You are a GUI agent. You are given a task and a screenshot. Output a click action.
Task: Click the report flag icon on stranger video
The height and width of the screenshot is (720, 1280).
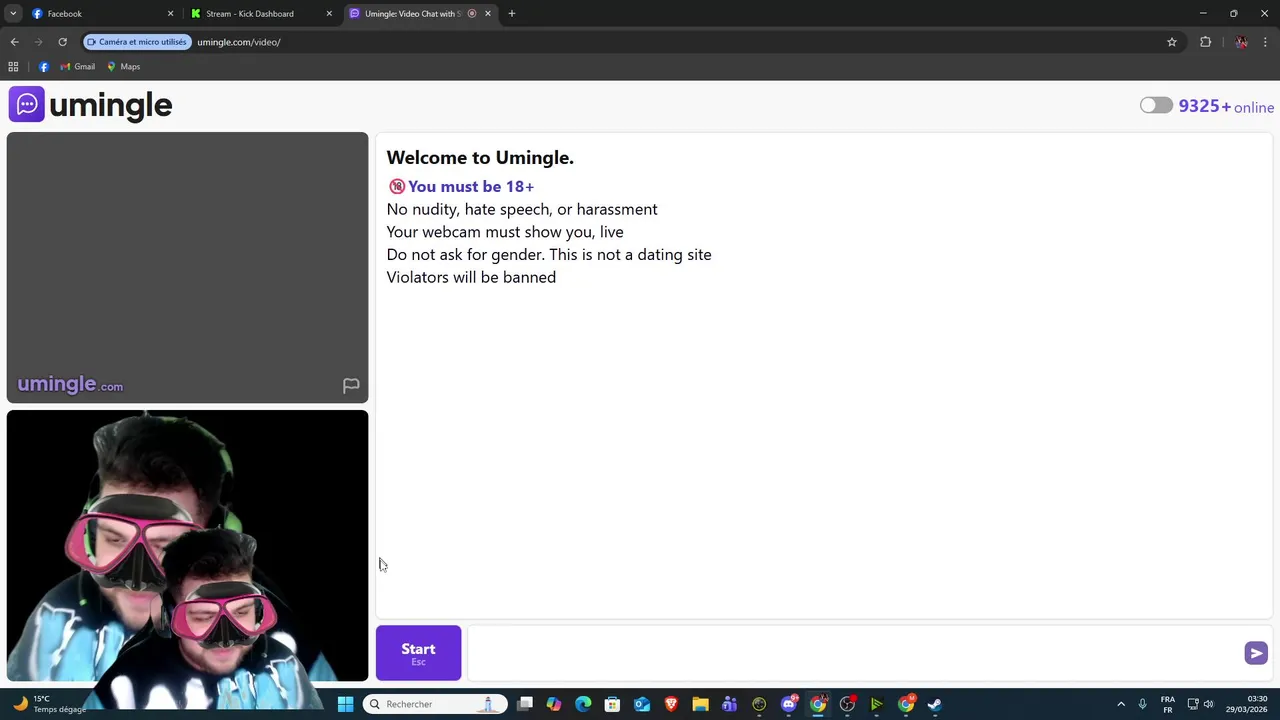[x=351, y=385]
